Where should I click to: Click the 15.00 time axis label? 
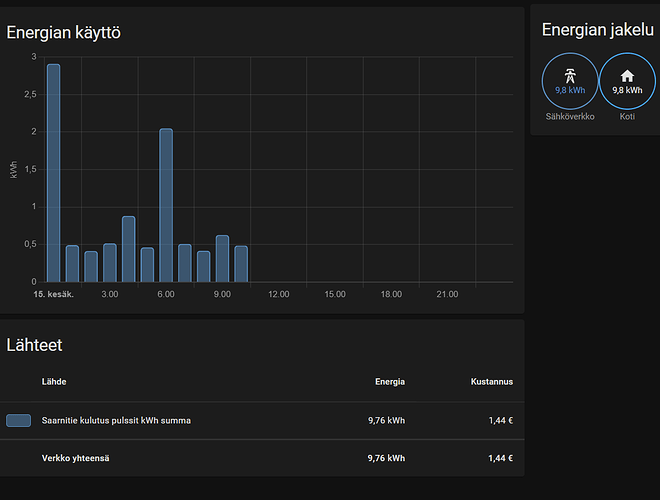(x=335, y=294)
